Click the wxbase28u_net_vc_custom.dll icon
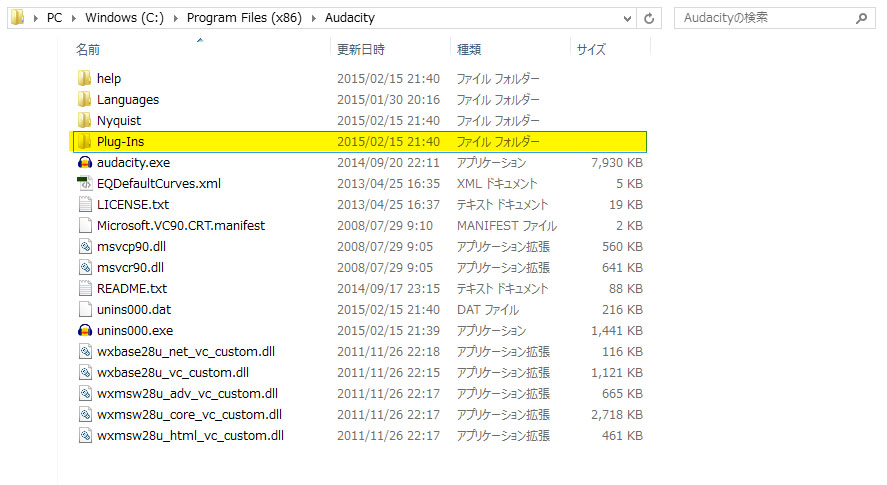Image resolution: width=887 pixels, height=485 pixels. click(85, 351)
